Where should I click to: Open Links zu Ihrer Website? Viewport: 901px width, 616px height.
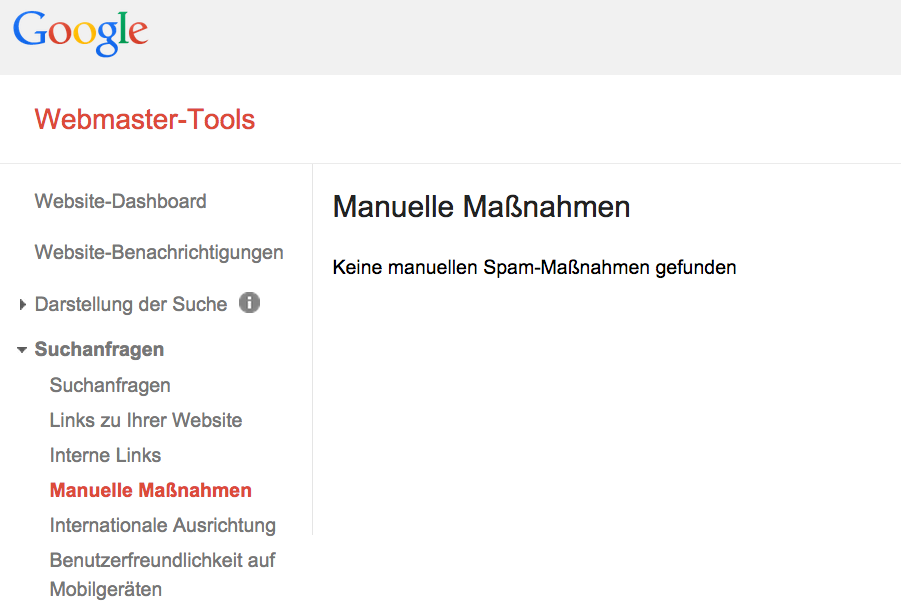pos(146,420)
